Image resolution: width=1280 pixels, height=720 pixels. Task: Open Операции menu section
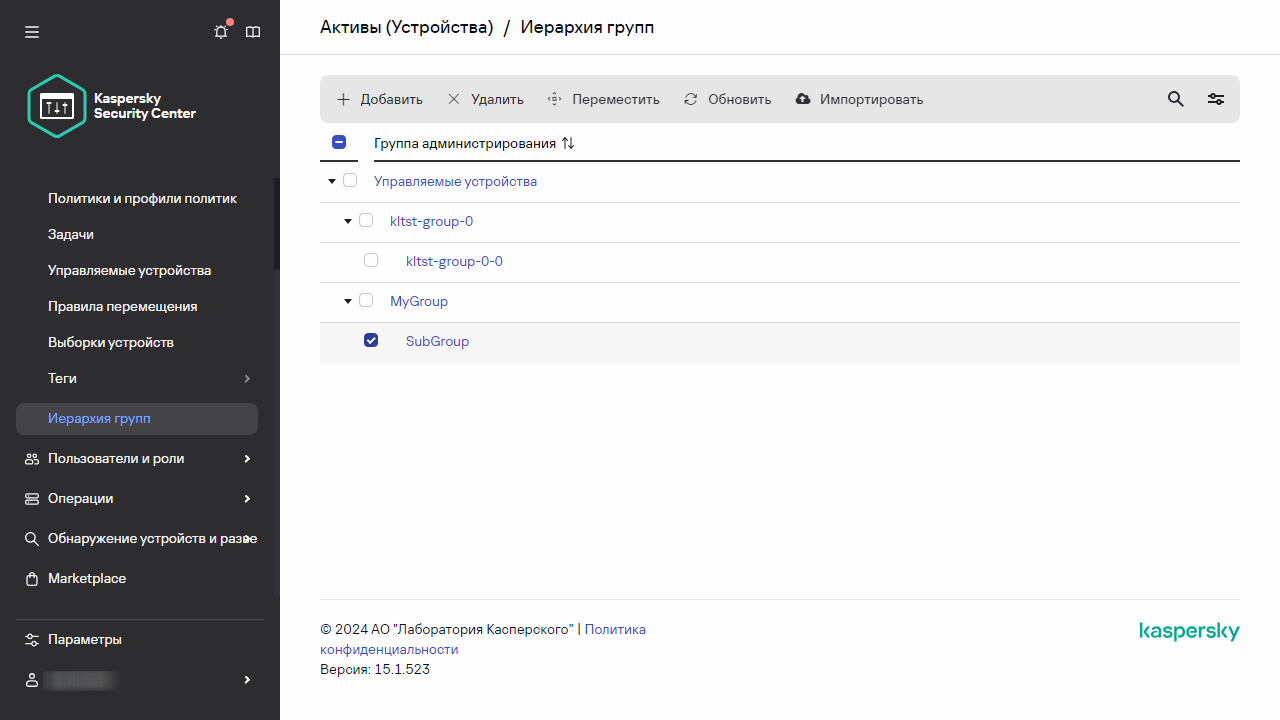tap(80, 498)
